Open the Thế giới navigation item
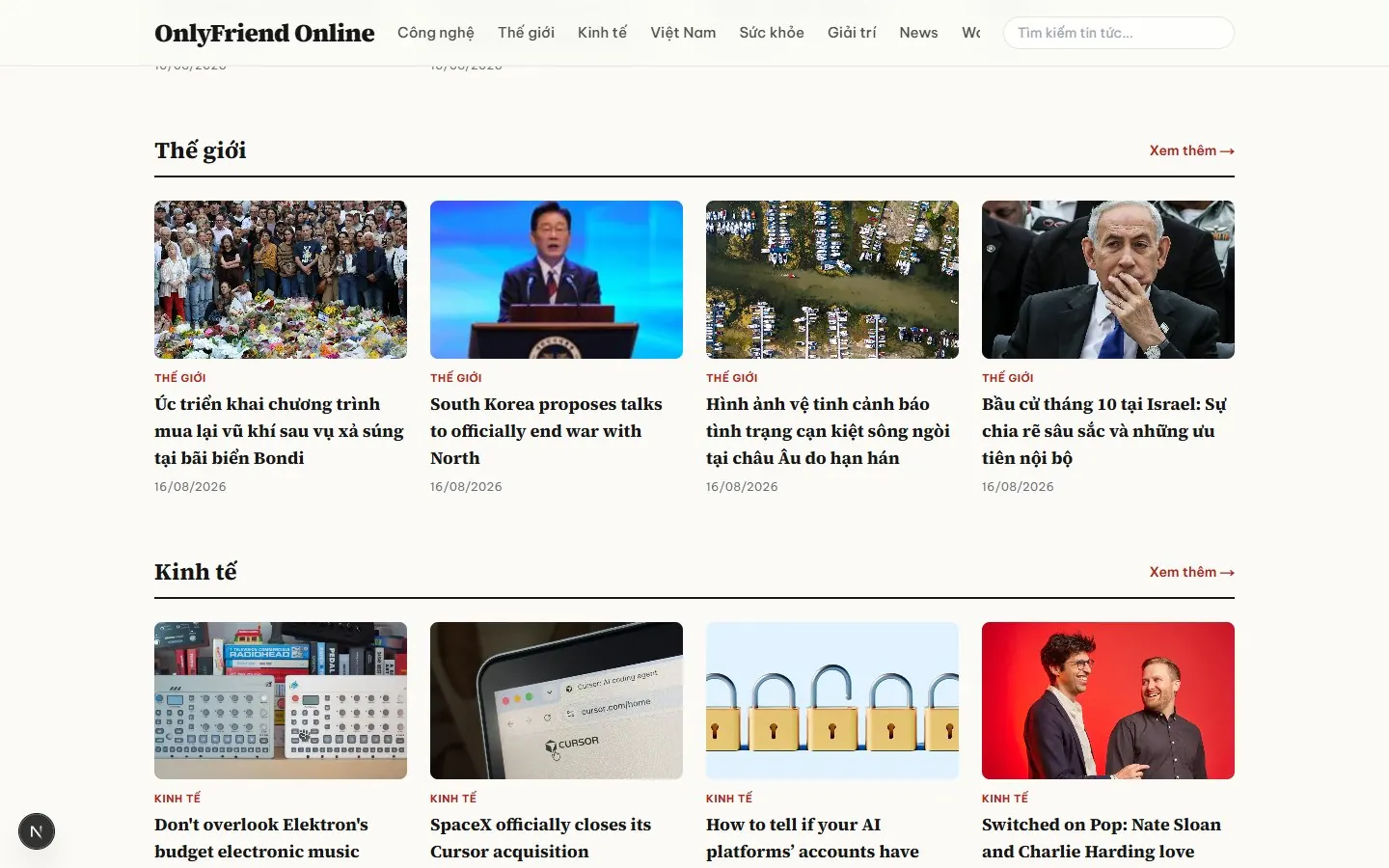This screenshot has height=868, width=1389. coord(526,33)
